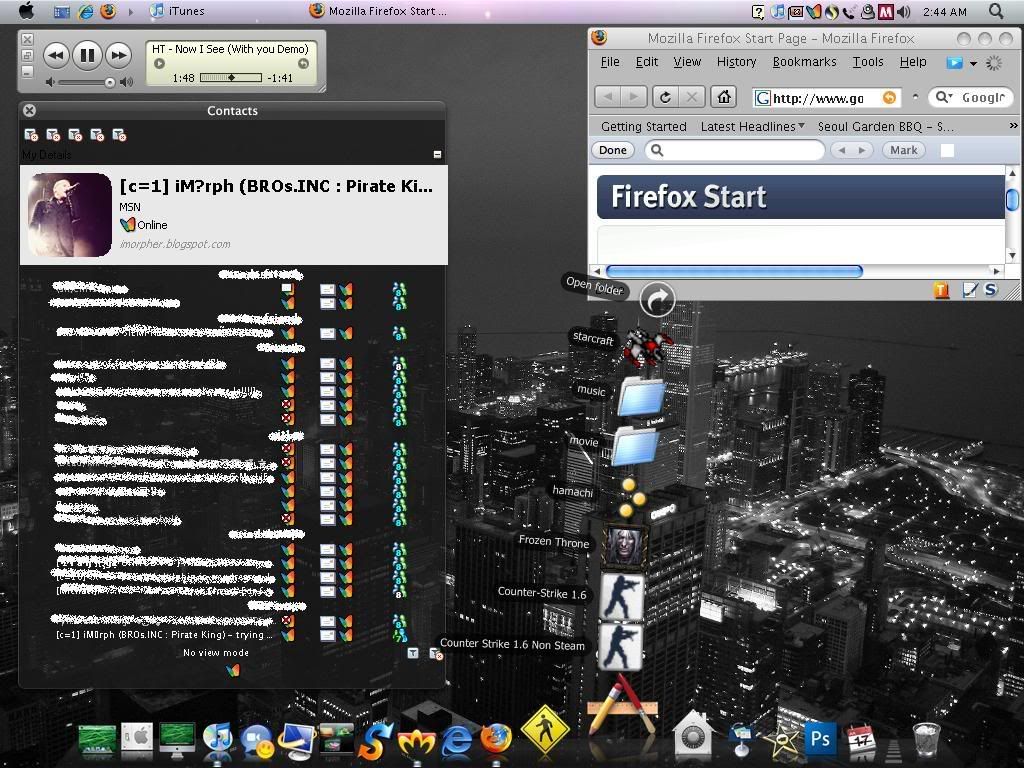Viewport: 1024px width, 768px height.
Task: Reload the page in Firefox
Action: coord(665,97)
